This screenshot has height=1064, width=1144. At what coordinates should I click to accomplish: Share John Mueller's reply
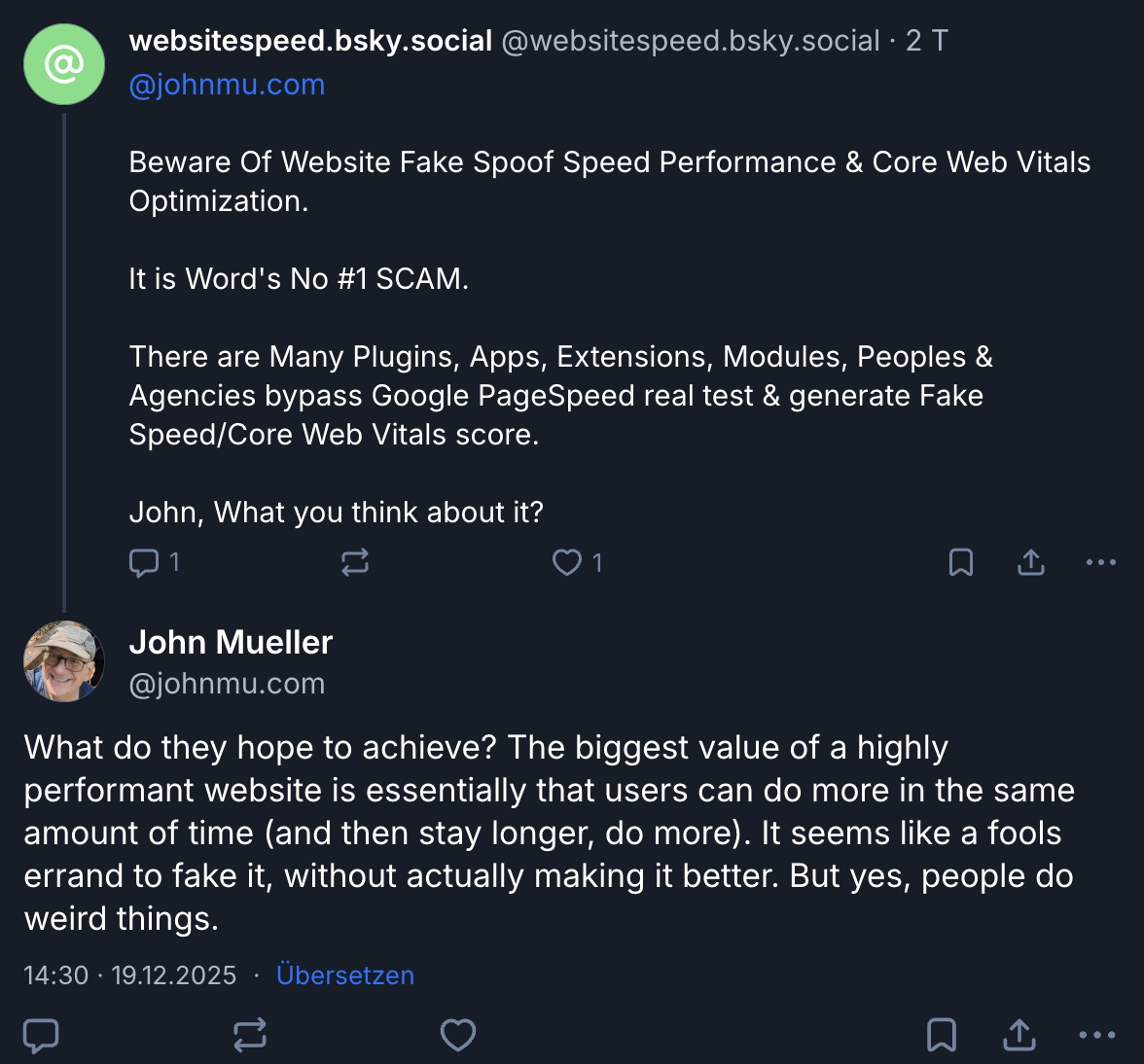click(1018, 1034)
